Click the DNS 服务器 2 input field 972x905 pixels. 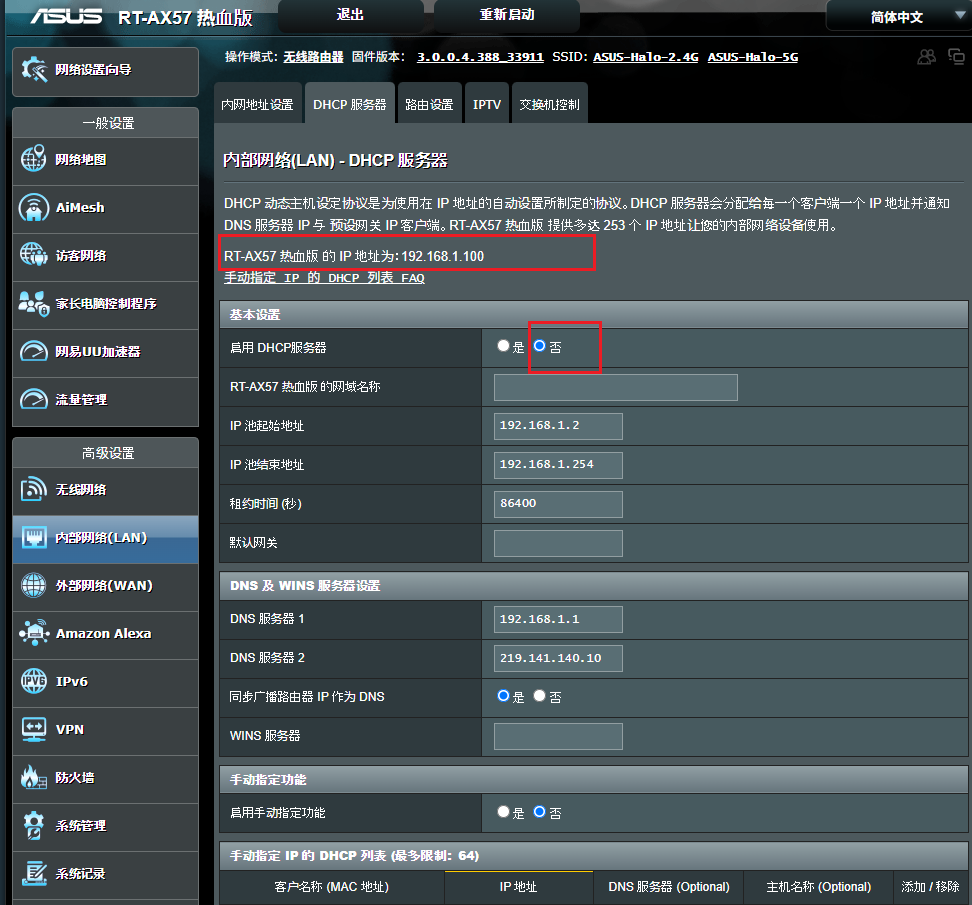(558, 658)
